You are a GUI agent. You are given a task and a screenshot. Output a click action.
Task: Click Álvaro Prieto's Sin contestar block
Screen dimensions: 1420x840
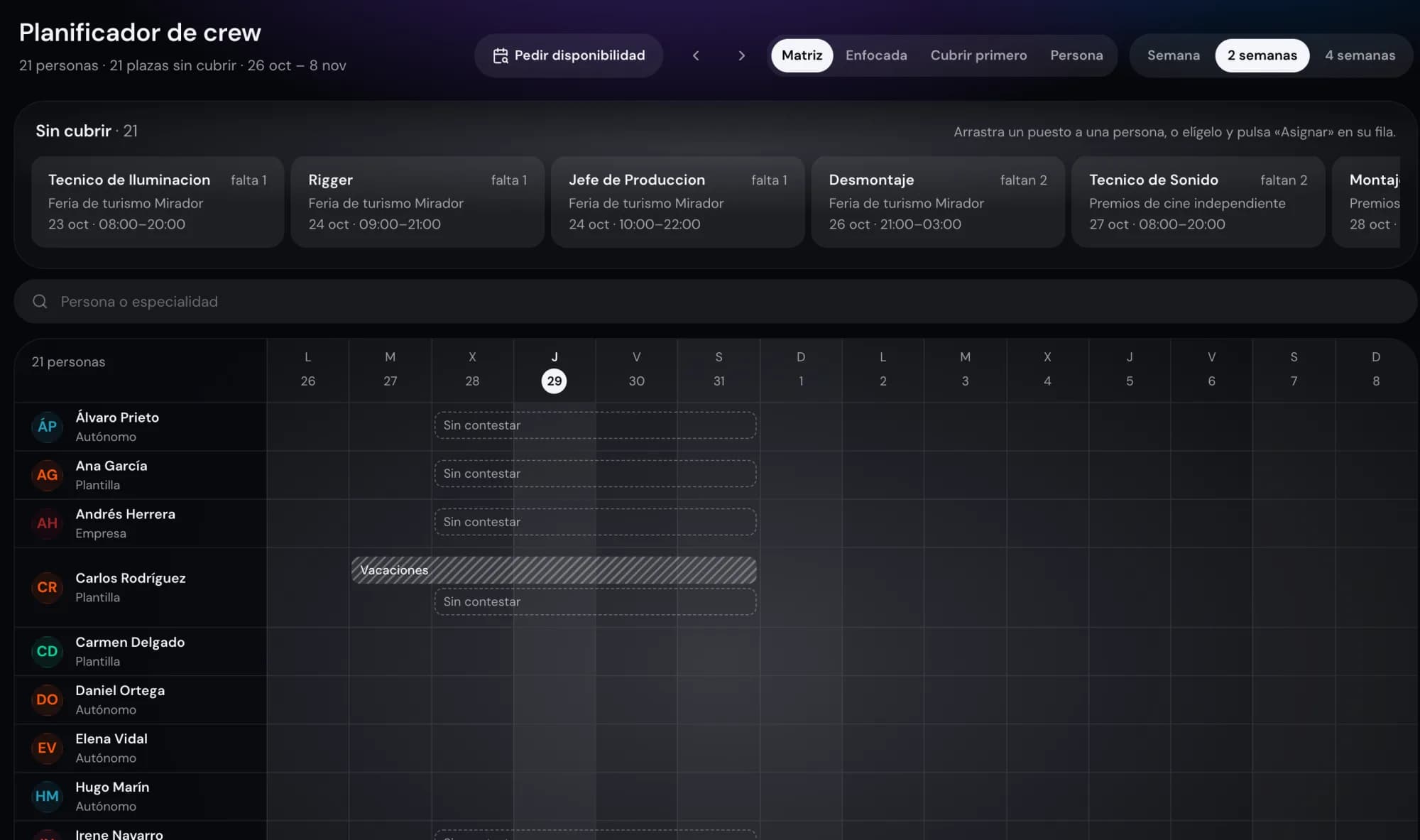click(x=595, y=425)
